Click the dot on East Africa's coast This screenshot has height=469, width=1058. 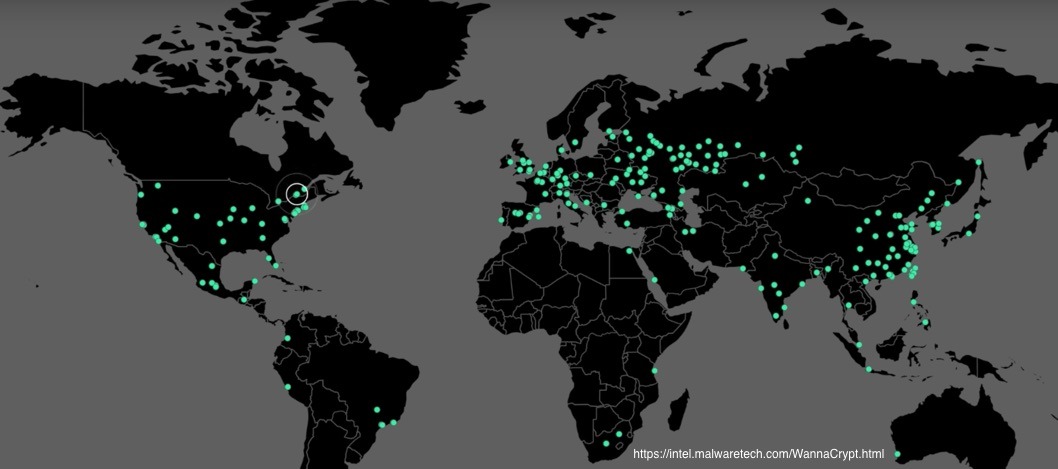point(655,371)
